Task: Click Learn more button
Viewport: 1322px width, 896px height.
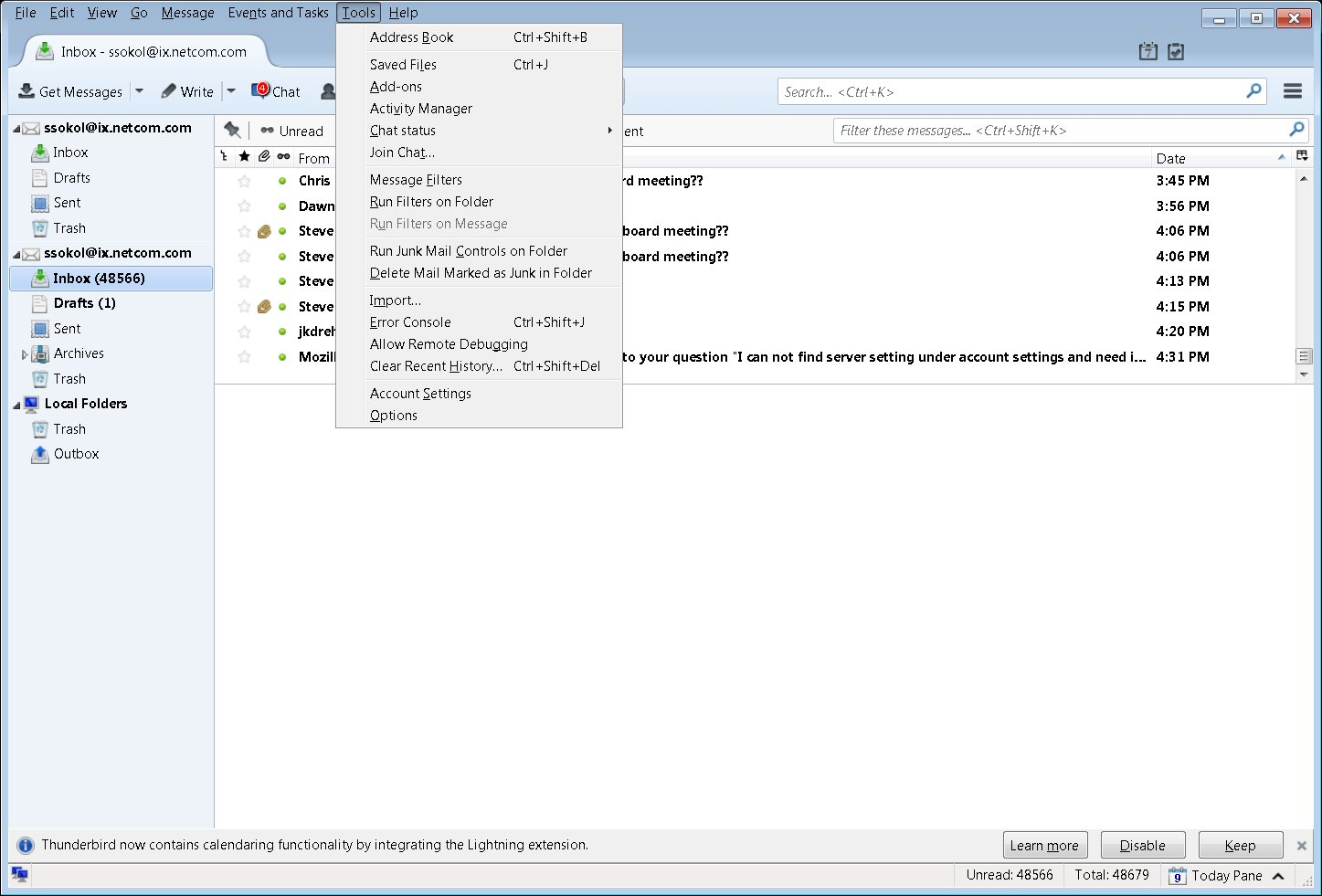Action: point(1044,845)
